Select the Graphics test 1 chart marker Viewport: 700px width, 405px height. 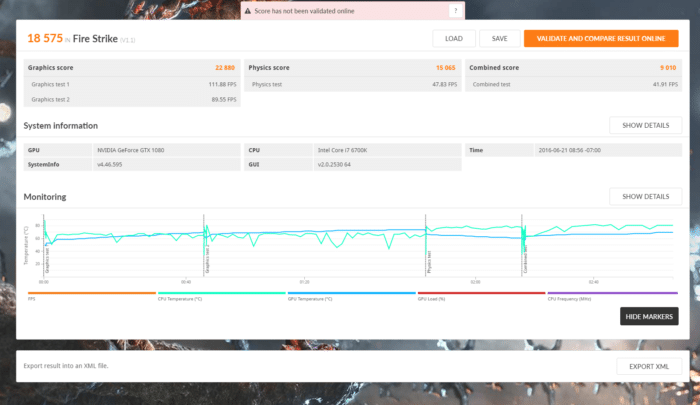pyautogui.click(x=47, y=261)
